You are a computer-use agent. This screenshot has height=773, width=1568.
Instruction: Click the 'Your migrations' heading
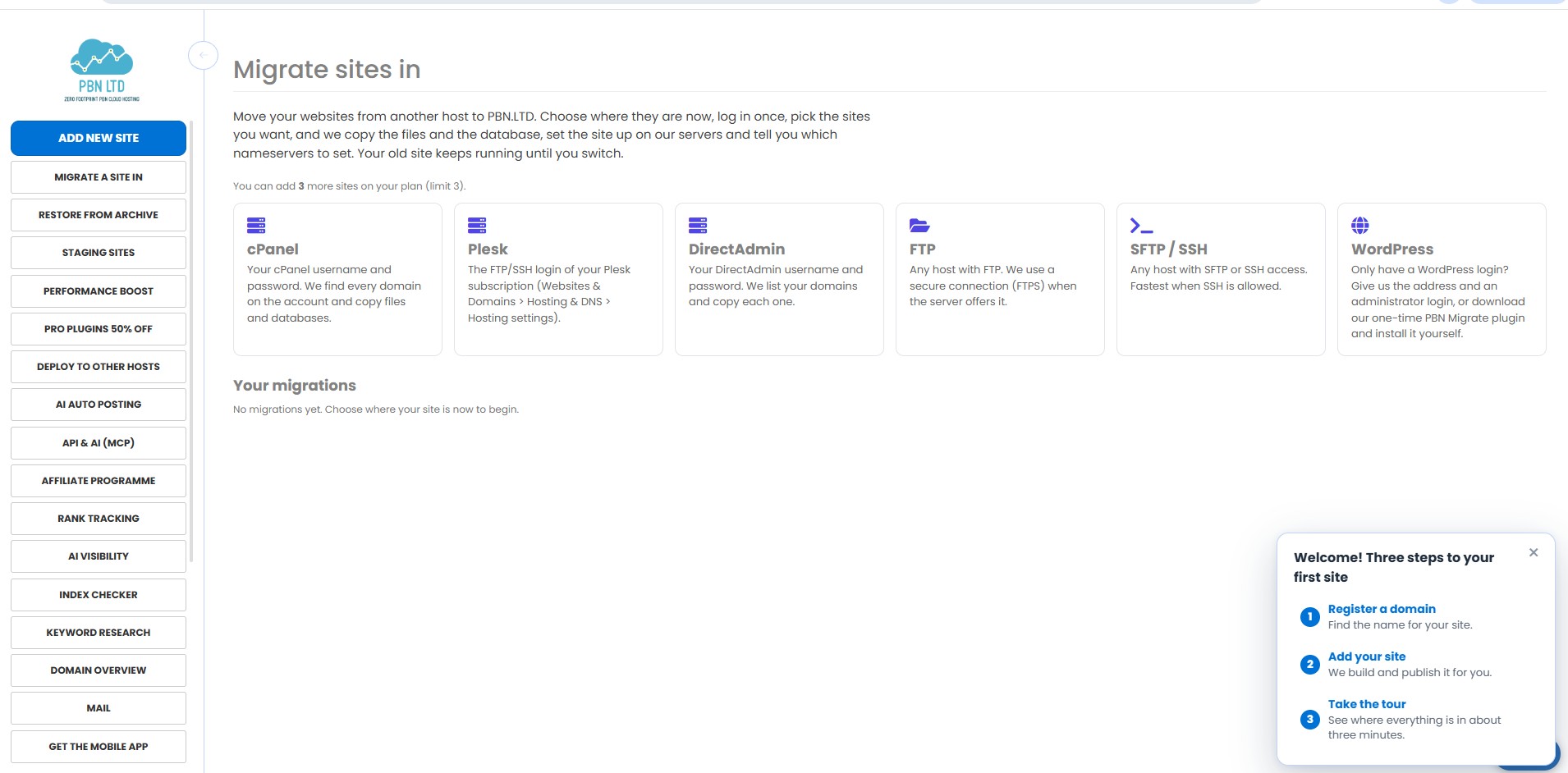point(295,386)
